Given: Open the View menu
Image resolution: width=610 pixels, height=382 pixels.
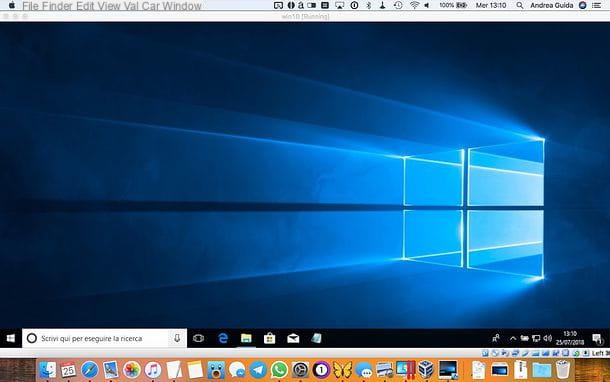Looking at the screenshot, I should [109, 6].
